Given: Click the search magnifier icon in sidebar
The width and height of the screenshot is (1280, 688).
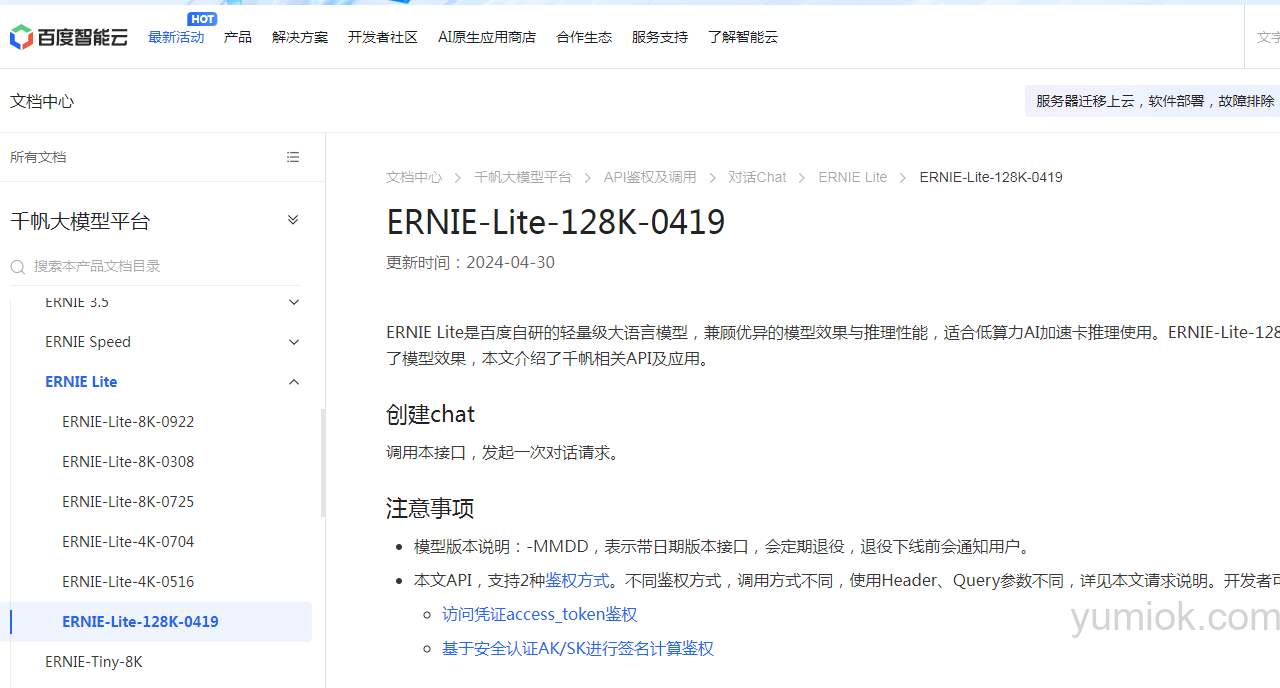Looking at the screenshot, I should (x=18, y=266).
